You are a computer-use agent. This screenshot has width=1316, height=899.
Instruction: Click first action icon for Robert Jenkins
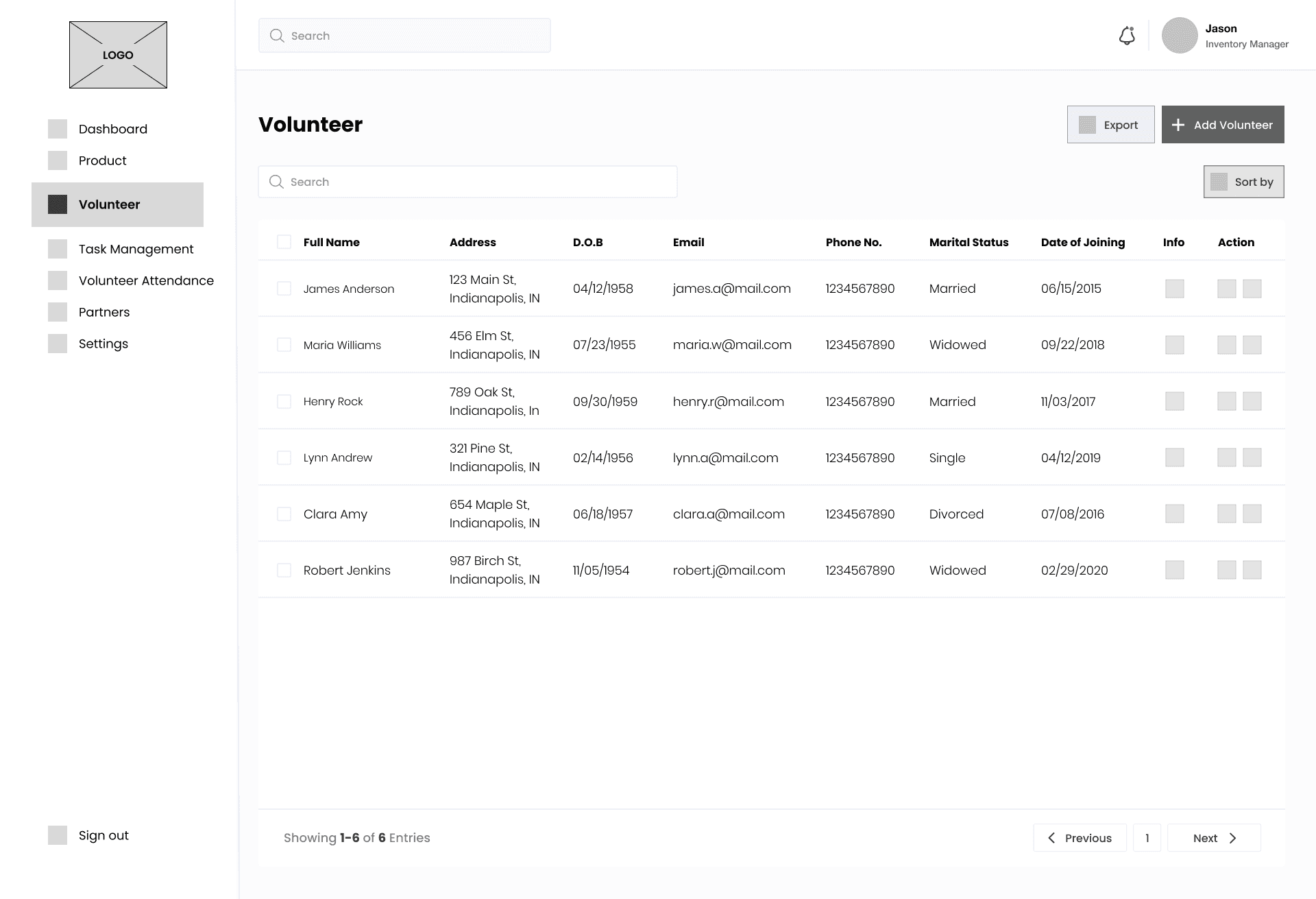pyautogui.click(x=1227, y=570)
